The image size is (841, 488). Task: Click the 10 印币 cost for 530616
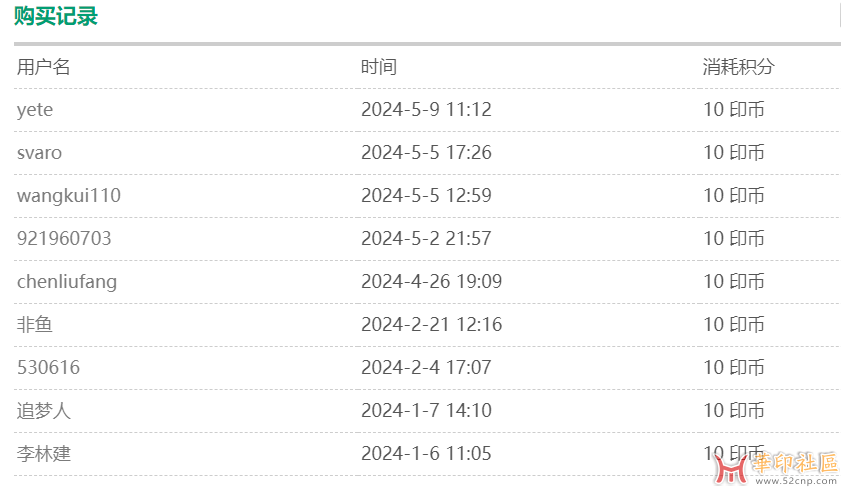coord(734,367)
